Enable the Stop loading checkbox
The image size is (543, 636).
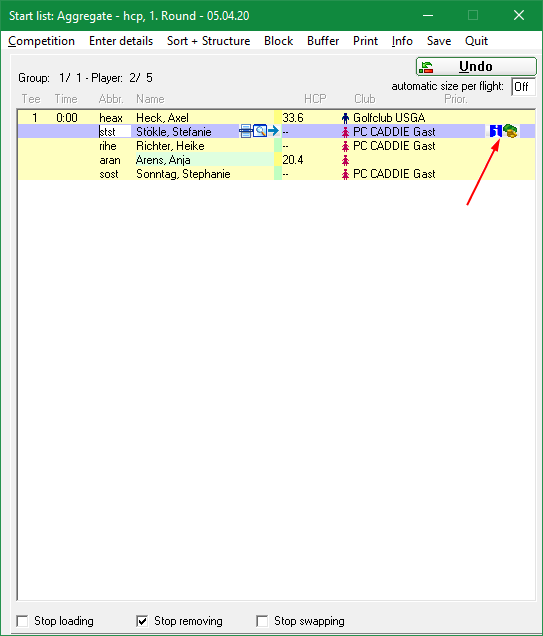coord(22,621)
